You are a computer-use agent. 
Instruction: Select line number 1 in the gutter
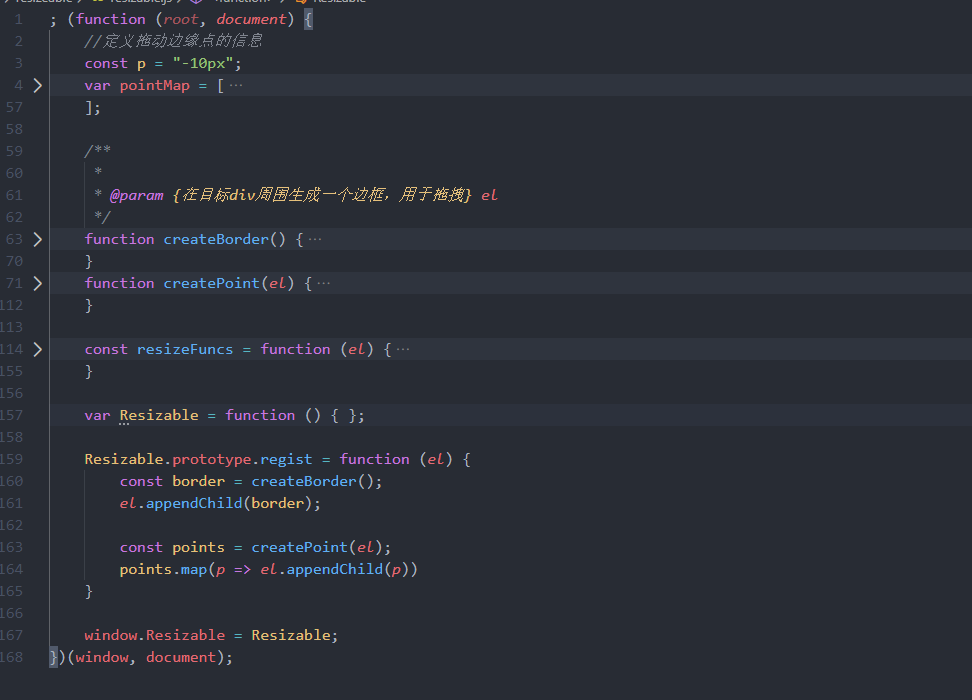pos(19,20)
